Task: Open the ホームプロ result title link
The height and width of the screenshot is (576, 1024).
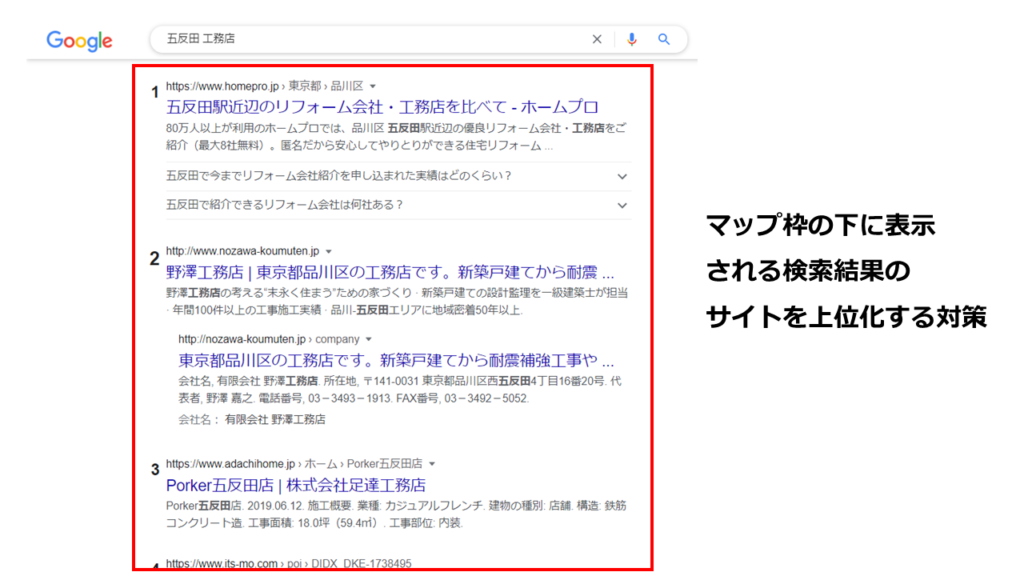Action: [382, 107]
